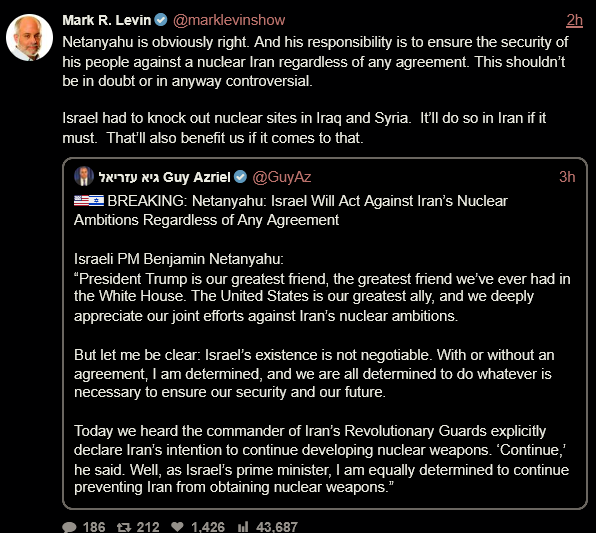Viewport: 596px width, 533px height.
Task: Open the view count bar chart icon
Action: [x=243, y=527]
